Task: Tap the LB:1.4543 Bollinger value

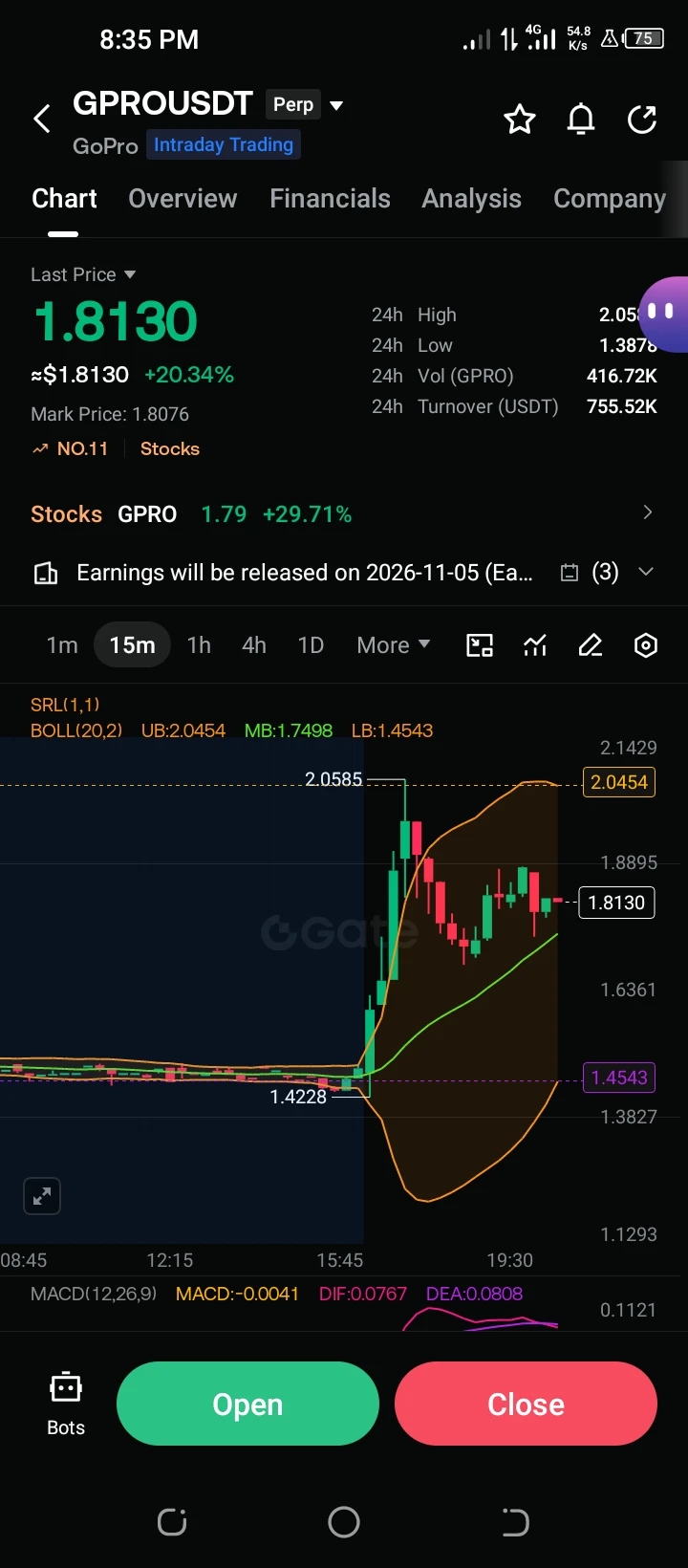Action: coord(392,730)
